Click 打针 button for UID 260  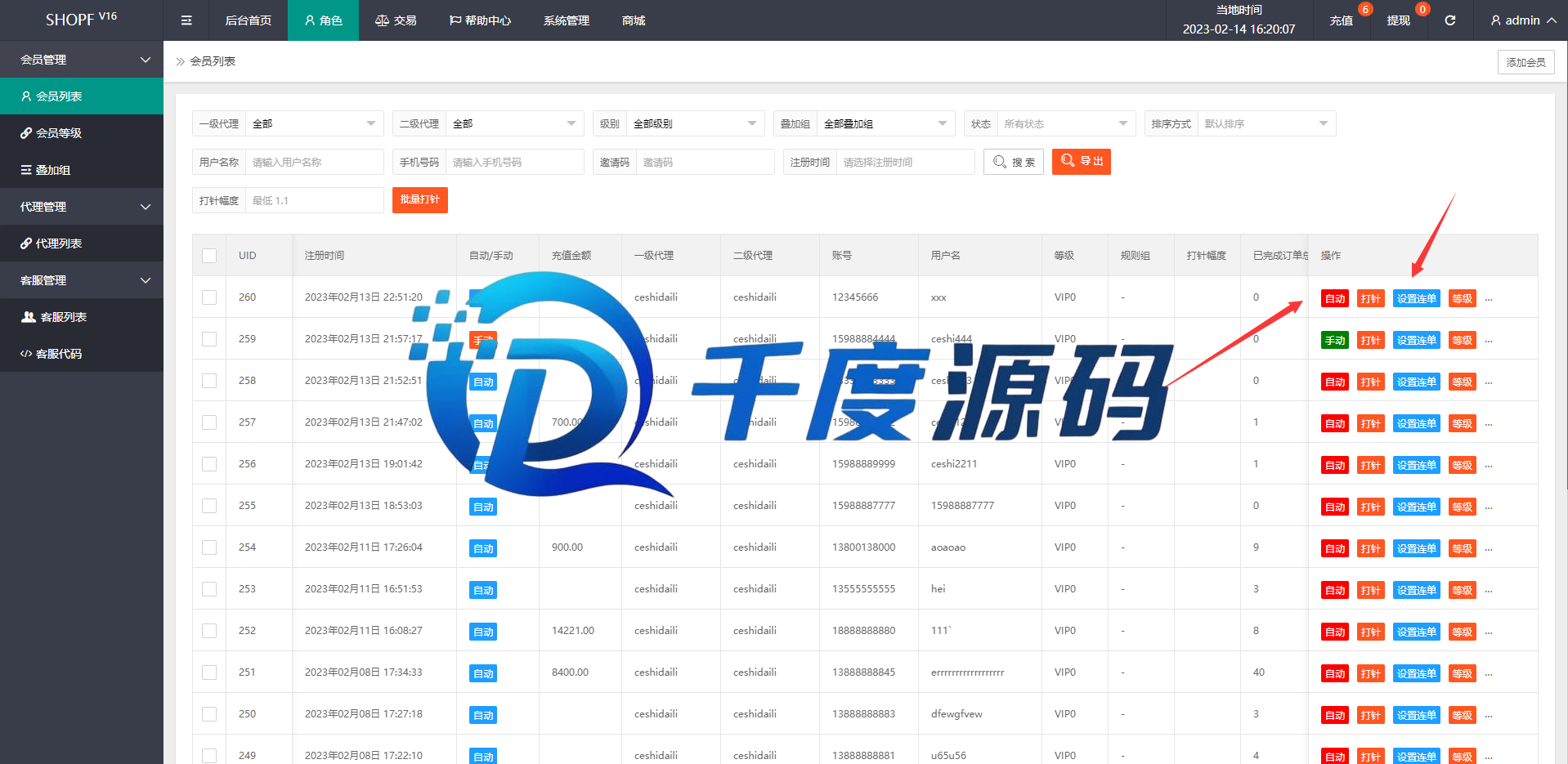(x=1371, y=298)
